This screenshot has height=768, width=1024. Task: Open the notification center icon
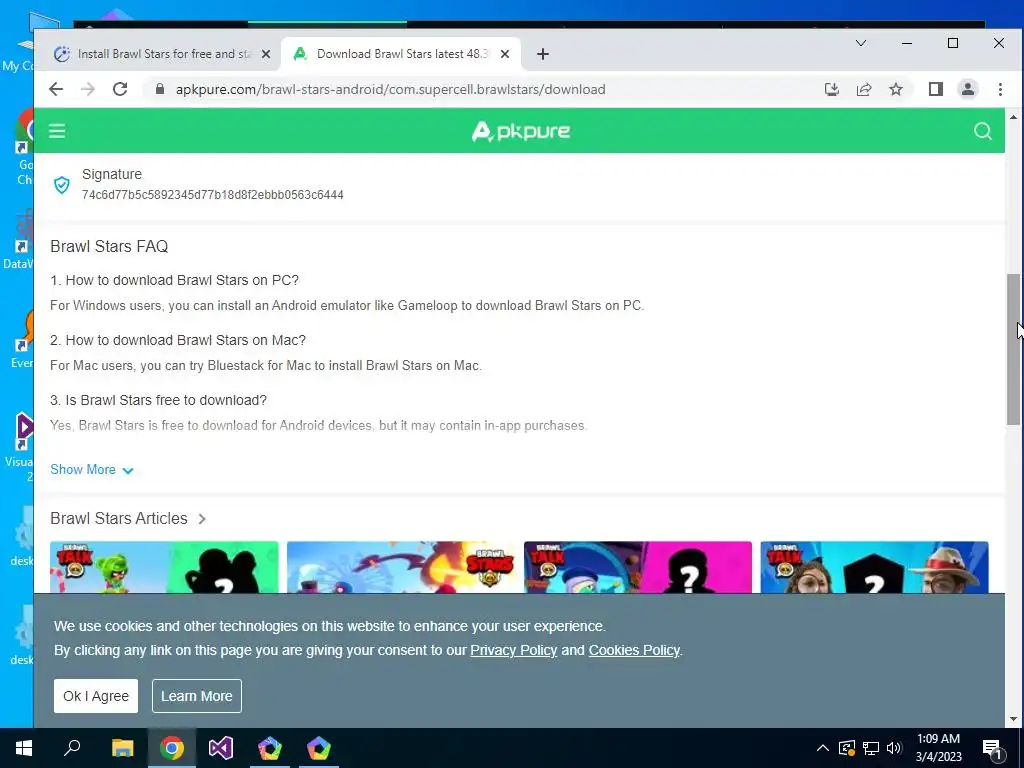pos(992,749)
